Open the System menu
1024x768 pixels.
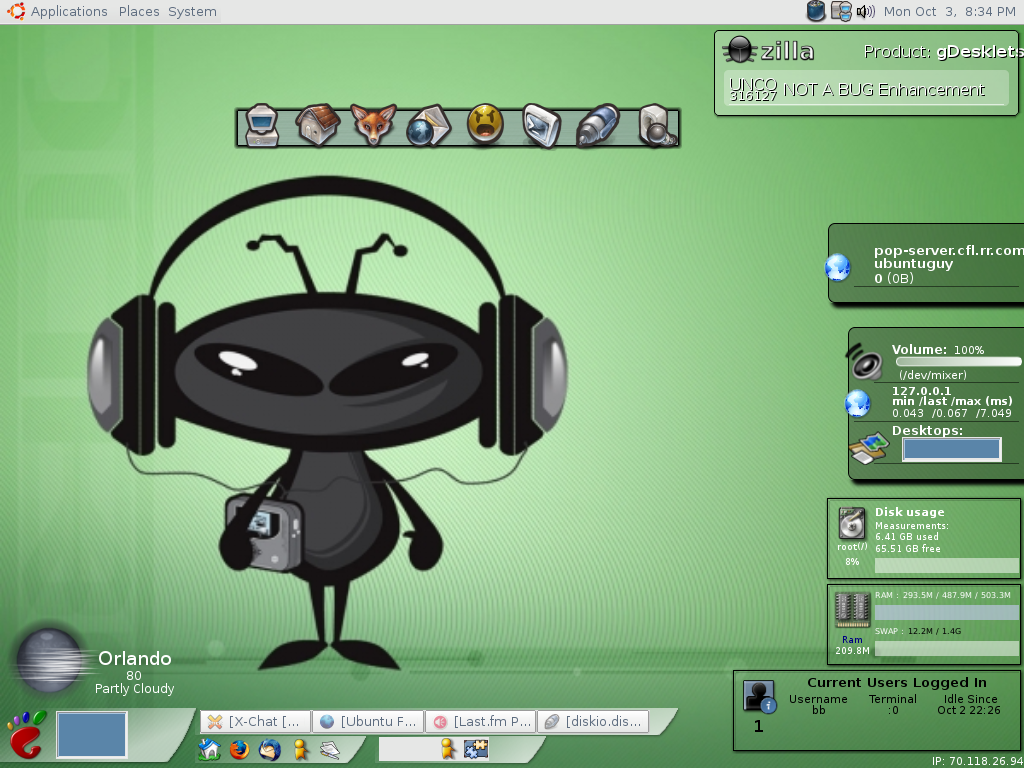coord(192,11)
